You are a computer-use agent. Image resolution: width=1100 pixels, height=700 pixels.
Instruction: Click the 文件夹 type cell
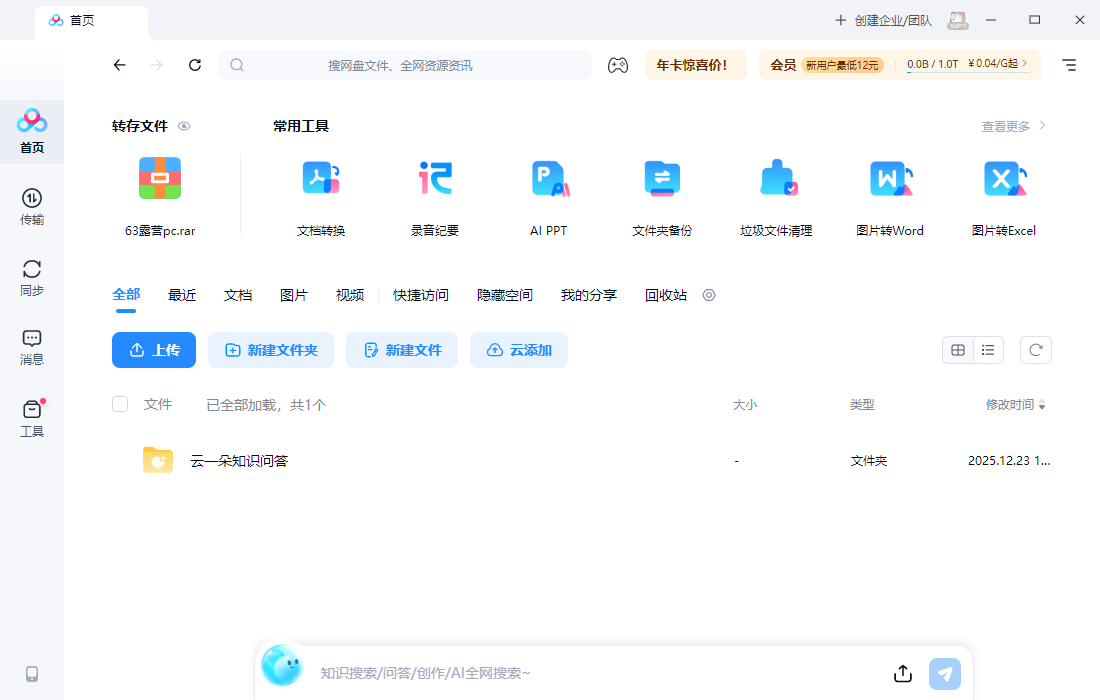pos(868,461)
